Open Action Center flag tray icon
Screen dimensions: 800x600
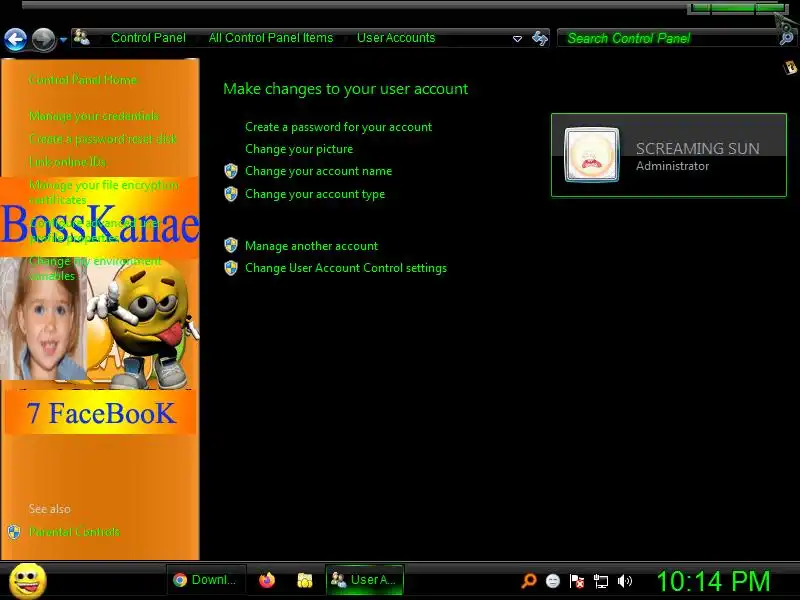pos(577,581)
